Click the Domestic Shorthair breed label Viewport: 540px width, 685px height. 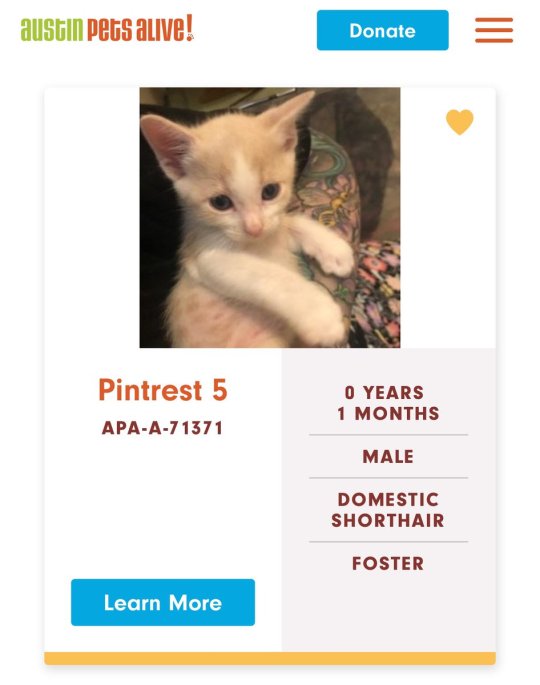click(388, 510)
